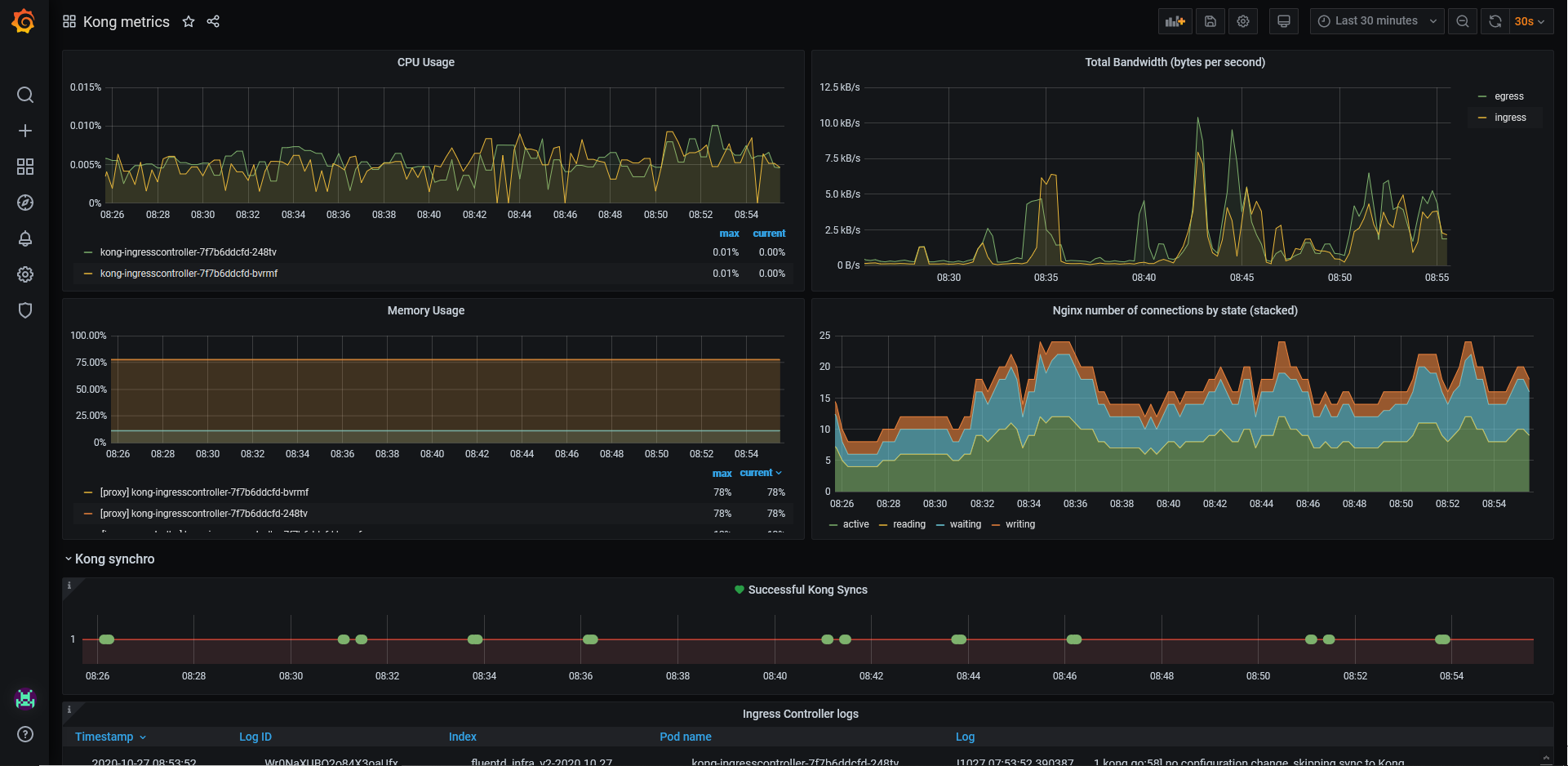The image size is (1568, 766).
Task: Toggle active connections legend entry
Action: click(x=855, y=524)
